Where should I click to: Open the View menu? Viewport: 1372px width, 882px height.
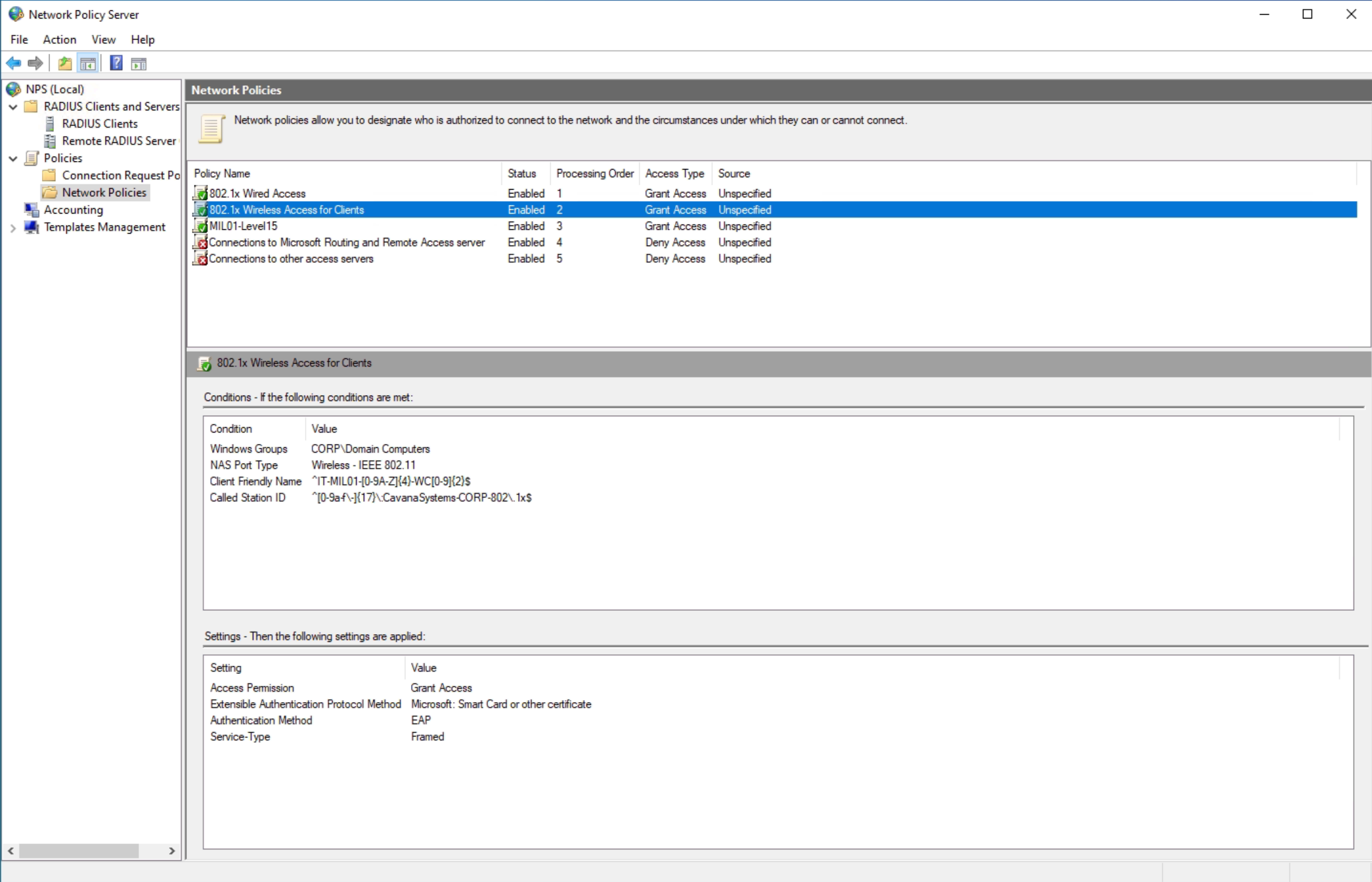click(104, 40)
